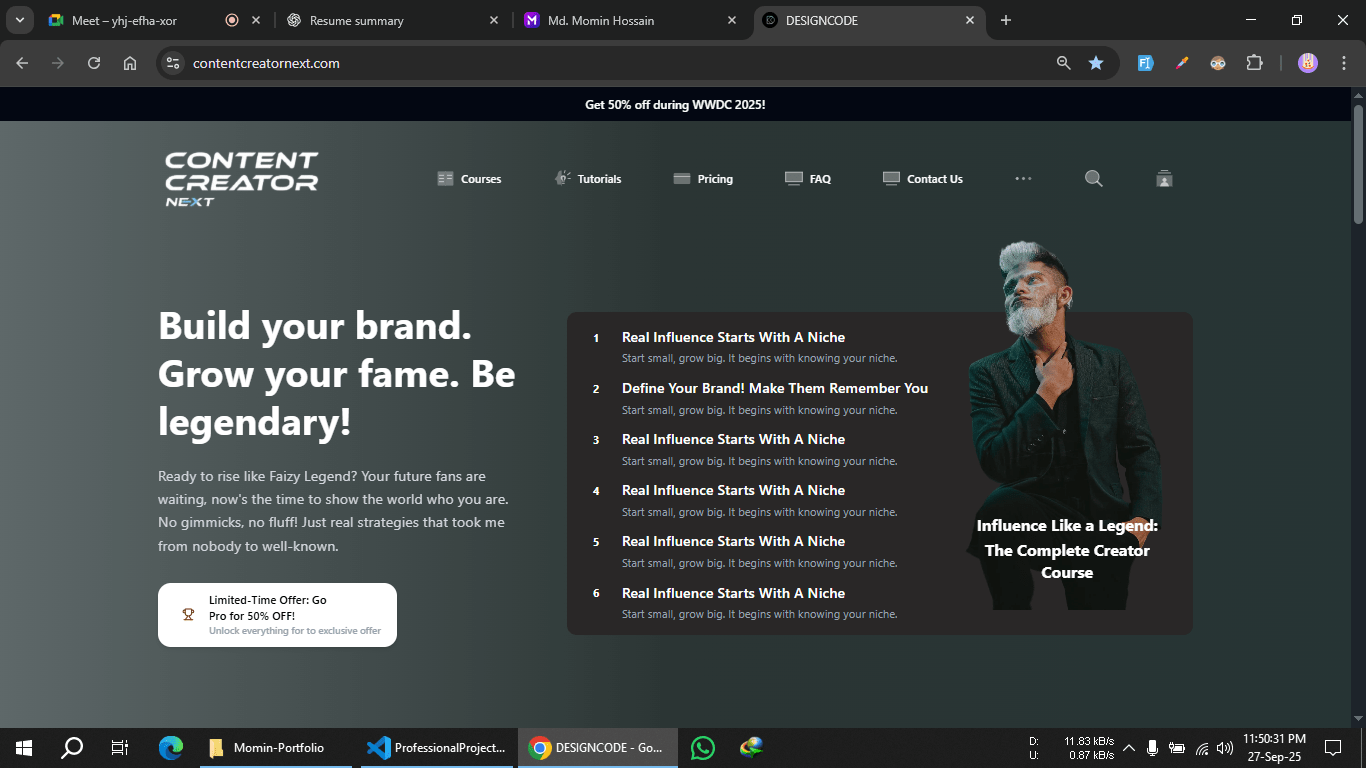Expand the three-dots more menu in navbar

coord(1023,179)
